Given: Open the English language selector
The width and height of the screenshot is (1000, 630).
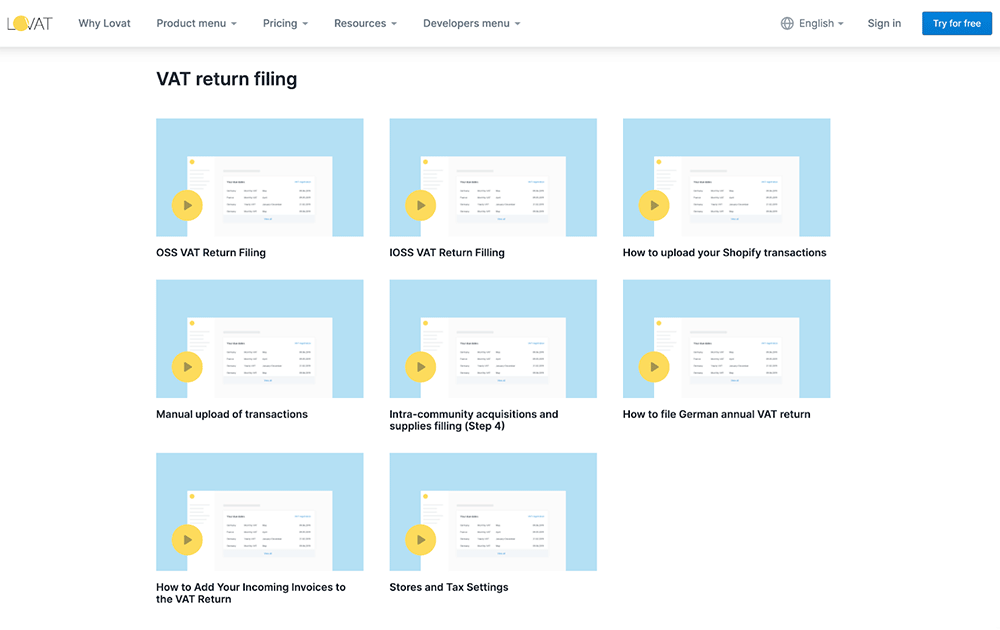Looking at the screenshot, I should 821,23.
